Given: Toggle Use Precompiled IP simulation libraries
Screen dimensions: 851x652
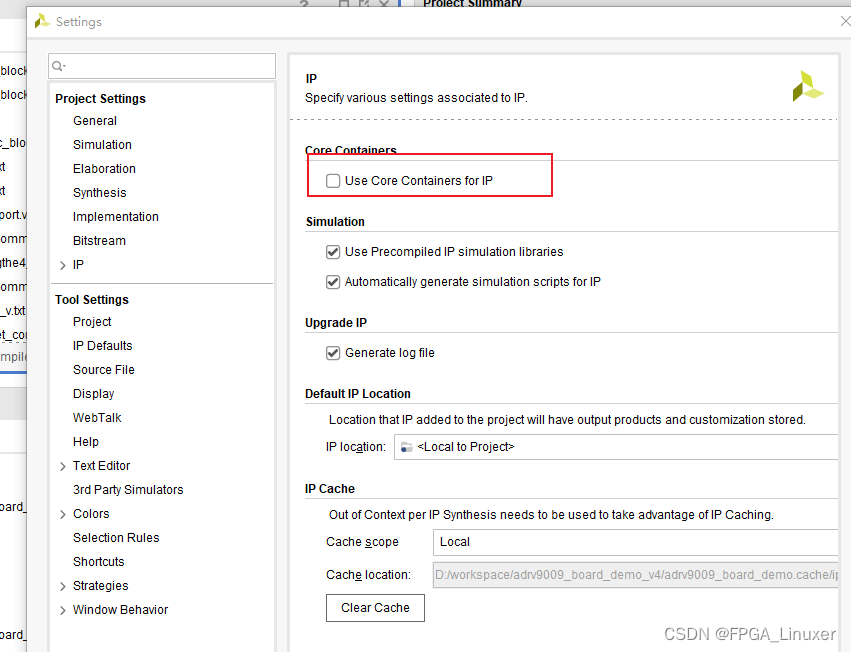Looking at the screenshot, I should pos(333,252).
